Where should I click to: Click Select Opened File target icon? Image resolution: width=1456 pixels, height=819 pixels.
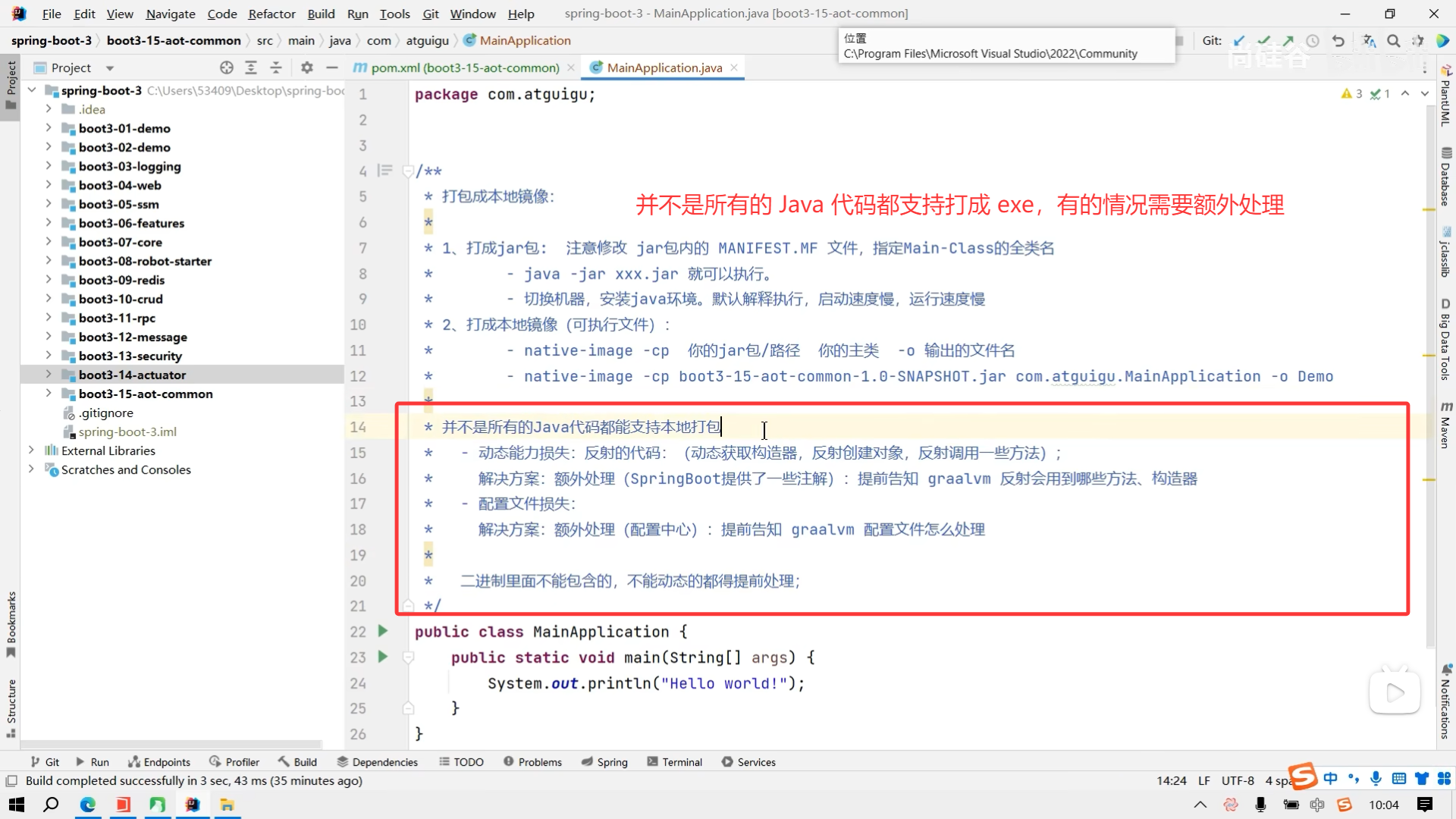click(x=226, y=67)
